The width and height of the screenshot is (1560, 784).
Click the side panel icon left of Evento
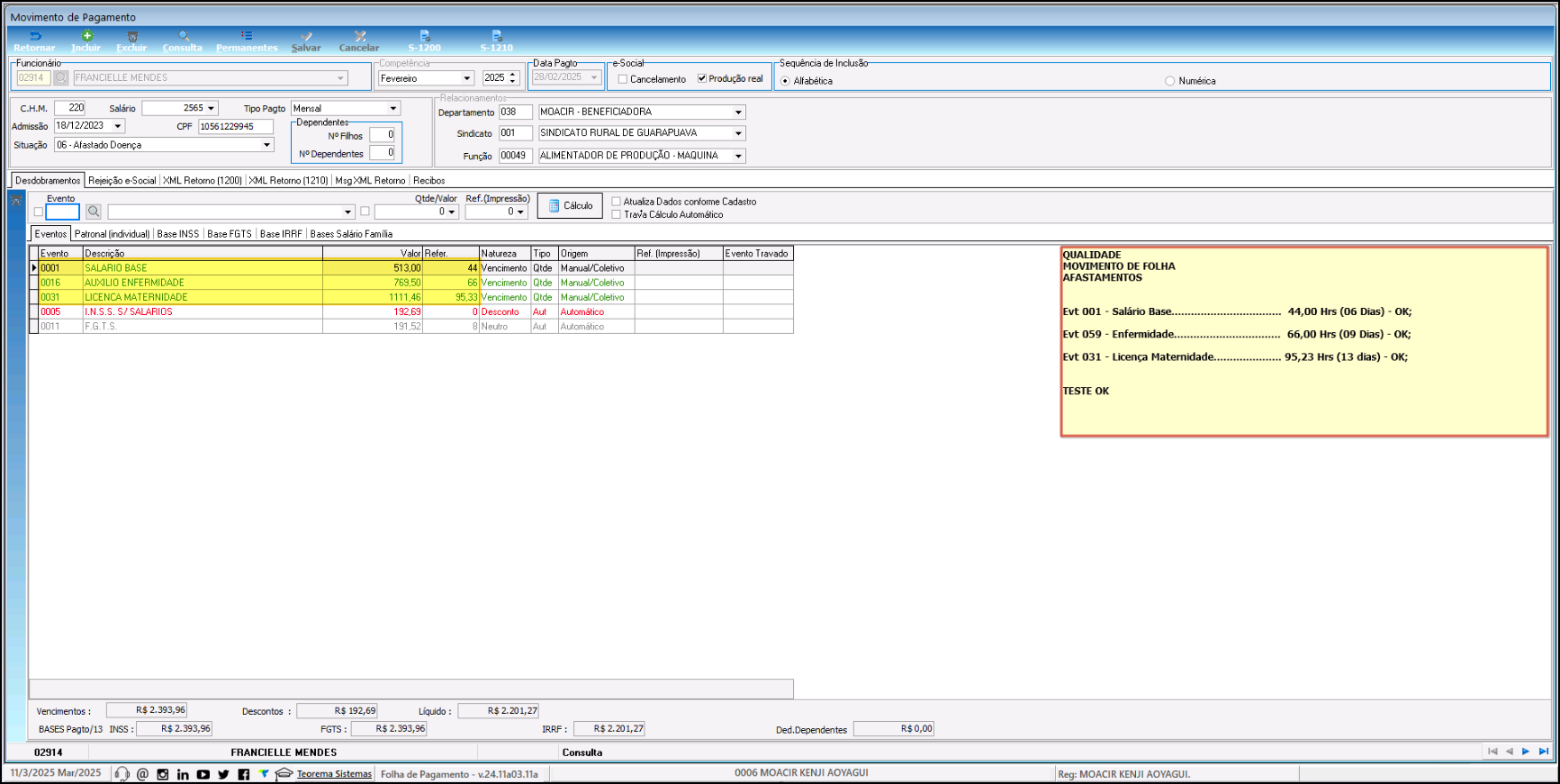pos(16,201)
